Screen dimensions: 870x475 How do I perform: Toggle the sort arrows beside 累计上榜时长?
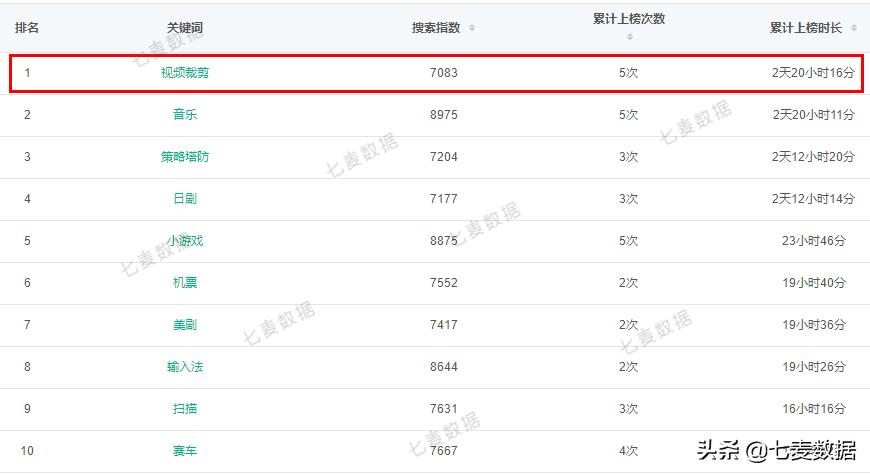tap(853, 28)
